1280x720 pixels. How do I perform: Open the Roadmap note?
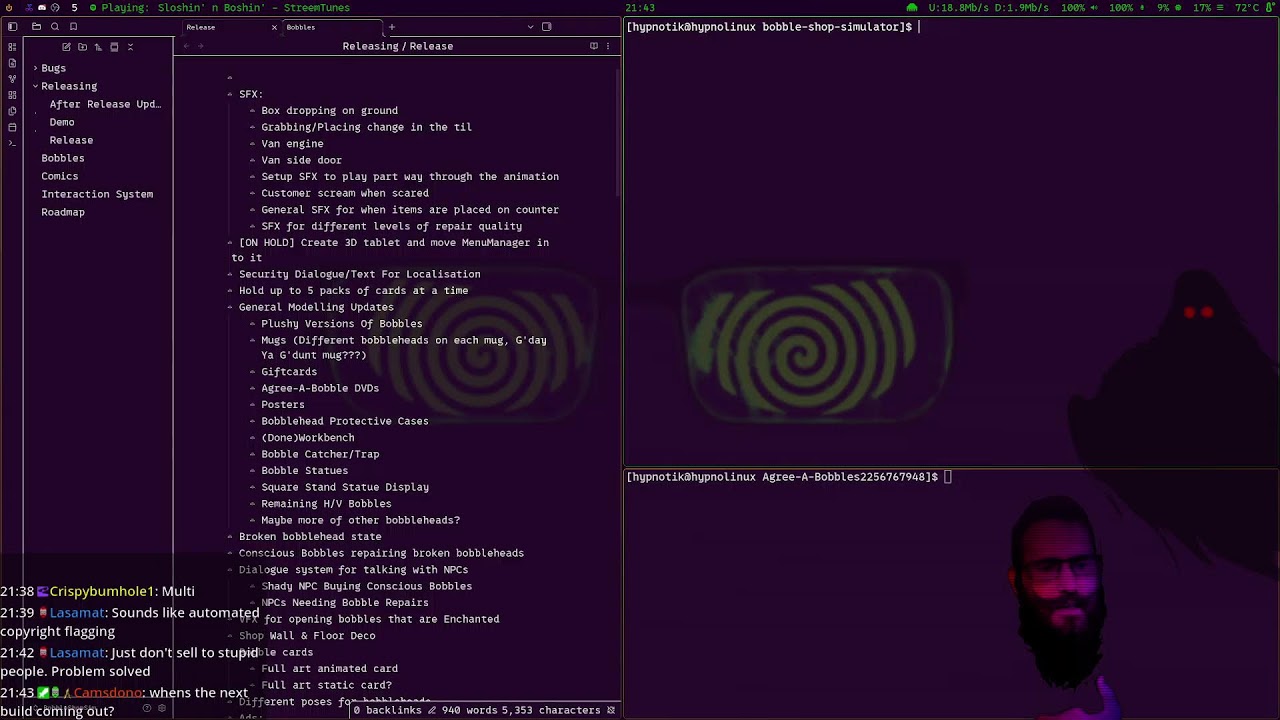63,212
